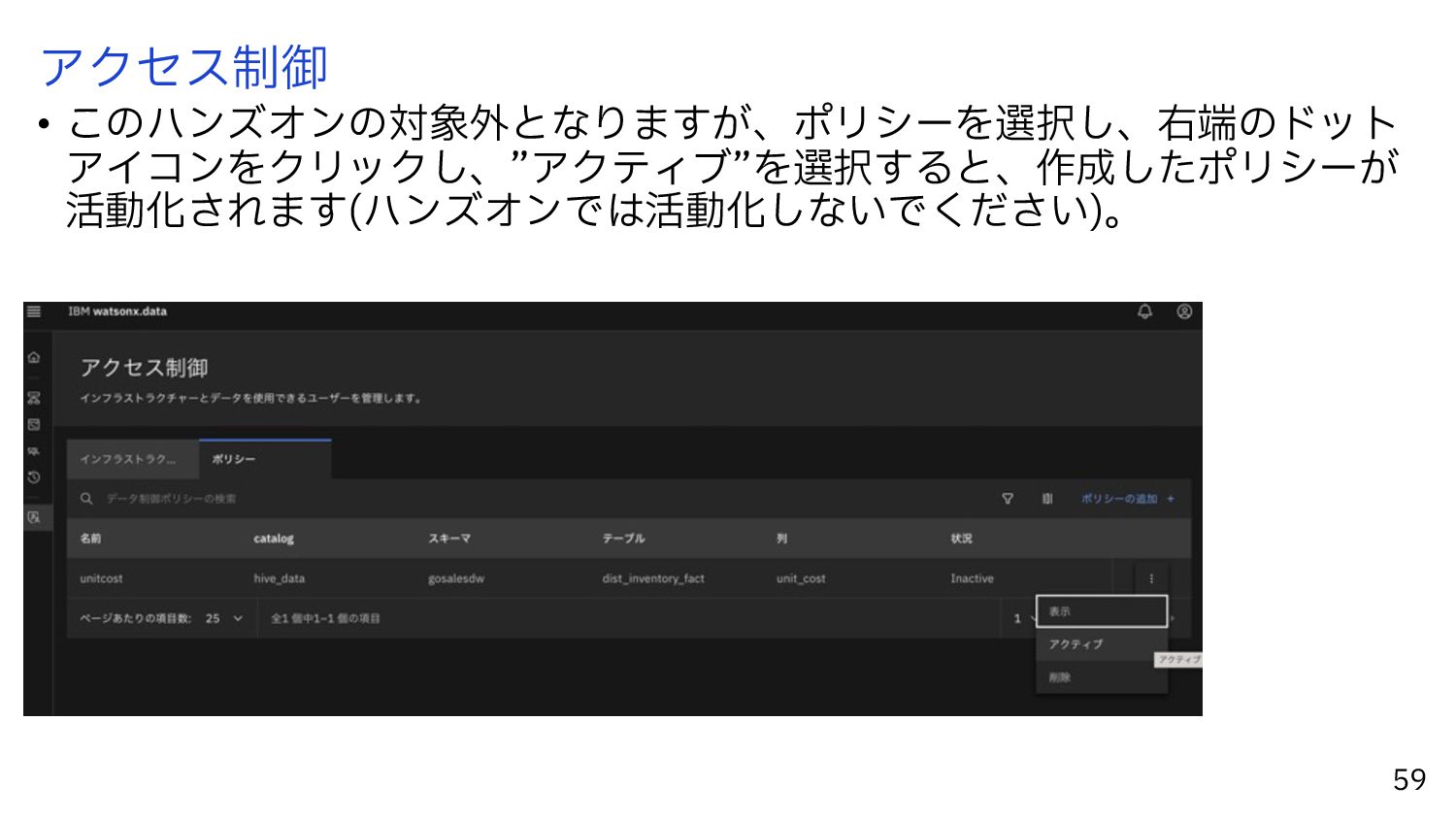Sort by the 名前 column header
The width and height of the screenshot is (1456, 819).
90,539
